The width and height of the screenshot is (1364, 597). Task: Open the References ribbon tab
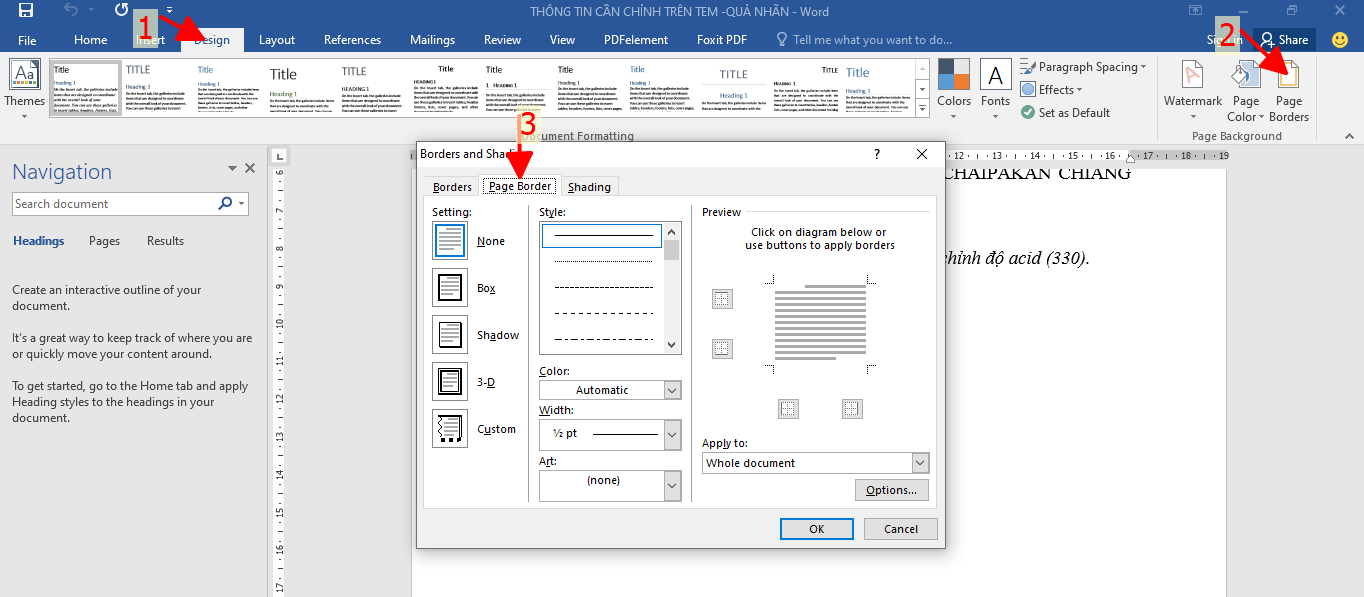[352, 40]
